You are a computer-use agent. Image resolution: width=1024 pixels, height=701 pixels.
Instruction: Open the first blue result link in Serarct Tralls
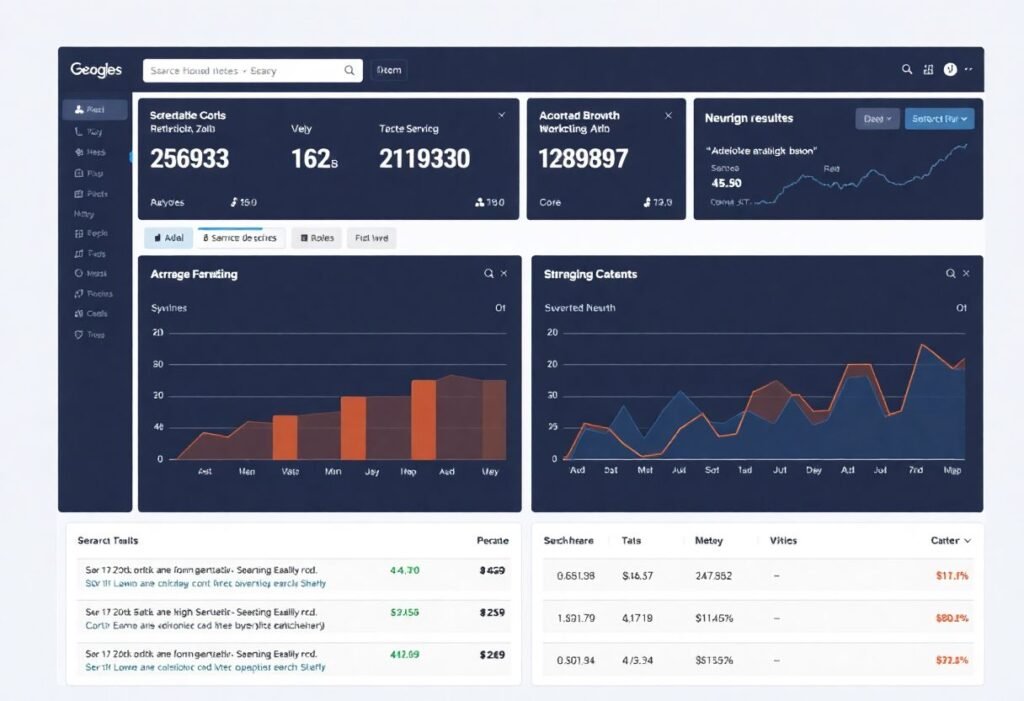(x=205, y=583)
